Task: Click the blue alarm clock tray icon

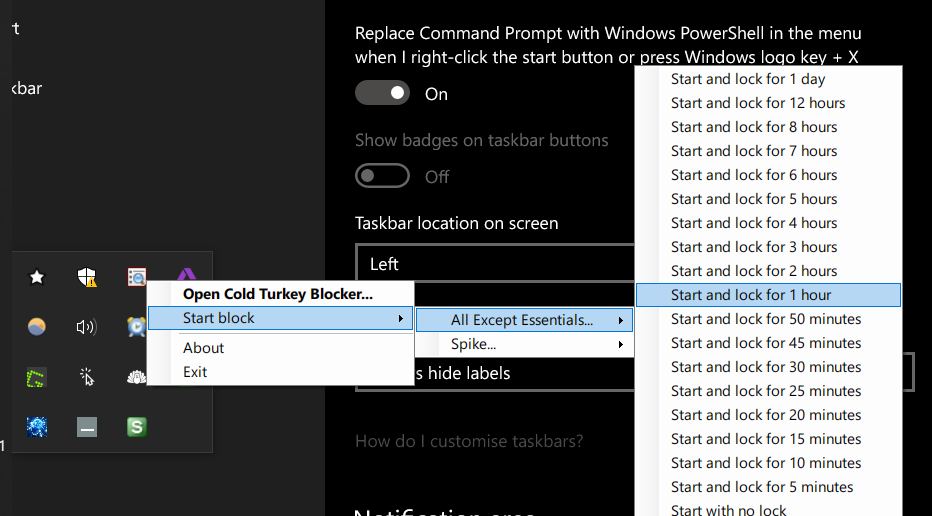Action: pos(136,326)
